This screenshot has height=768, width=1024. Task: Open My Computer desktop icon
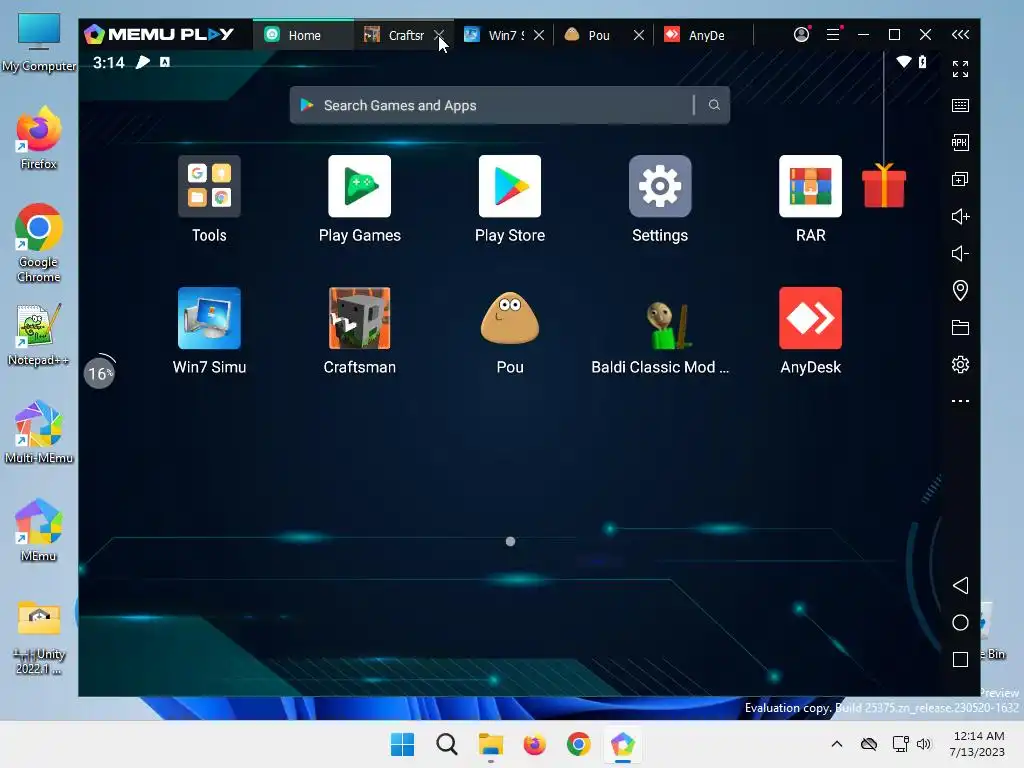coord(39,42)
